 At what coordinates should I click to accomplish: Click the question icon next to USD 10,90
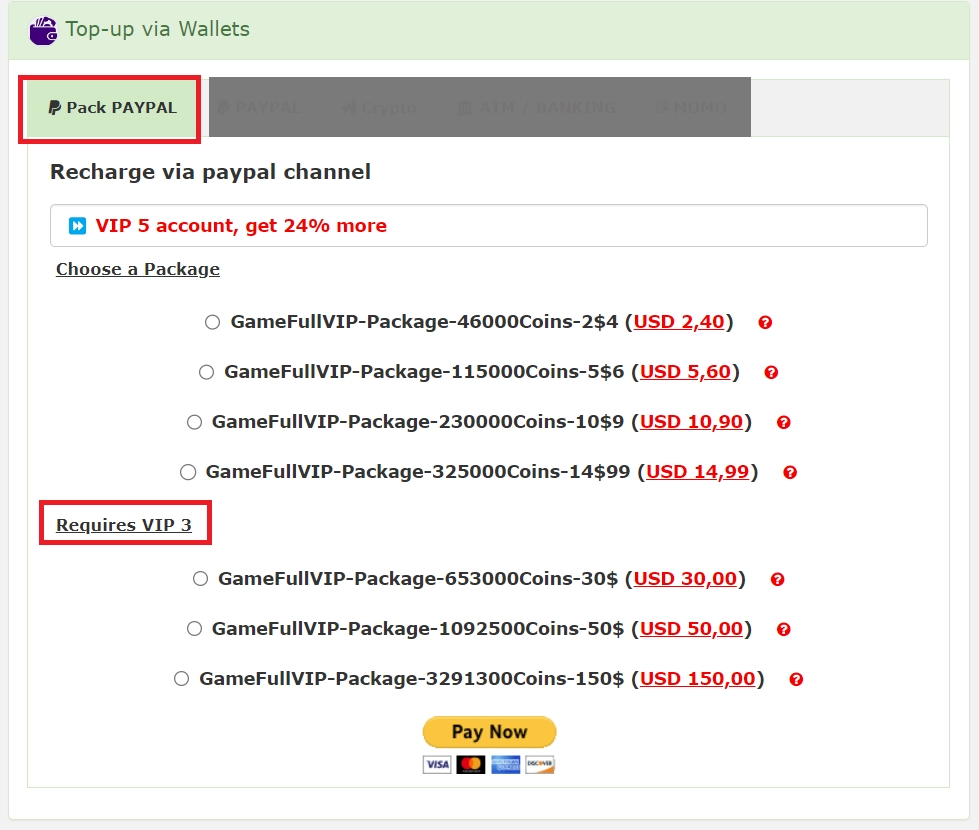tap(784, 423)
